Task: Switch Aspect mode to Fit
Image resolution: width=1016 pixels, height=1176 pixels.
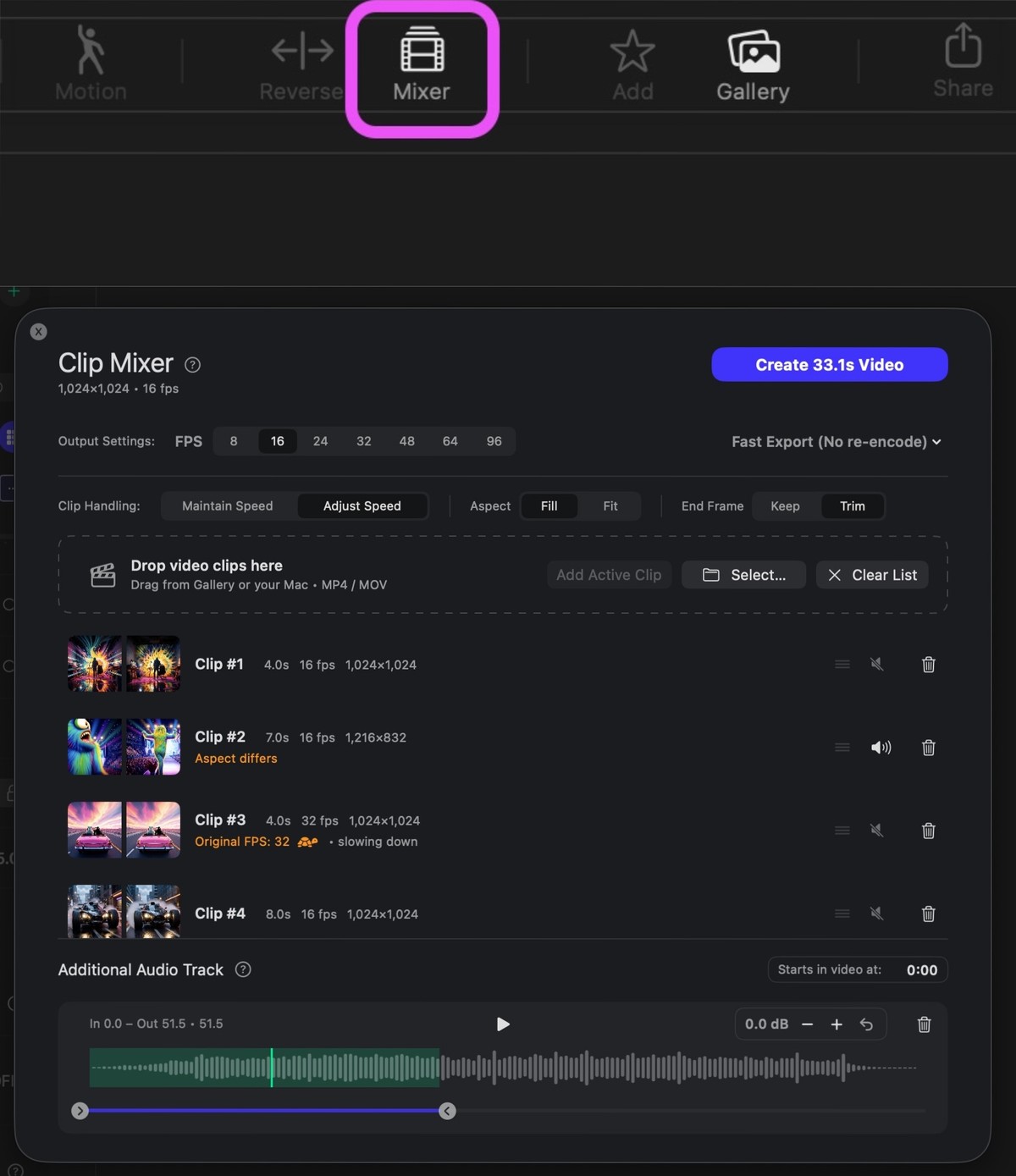Action: point(610,505)
